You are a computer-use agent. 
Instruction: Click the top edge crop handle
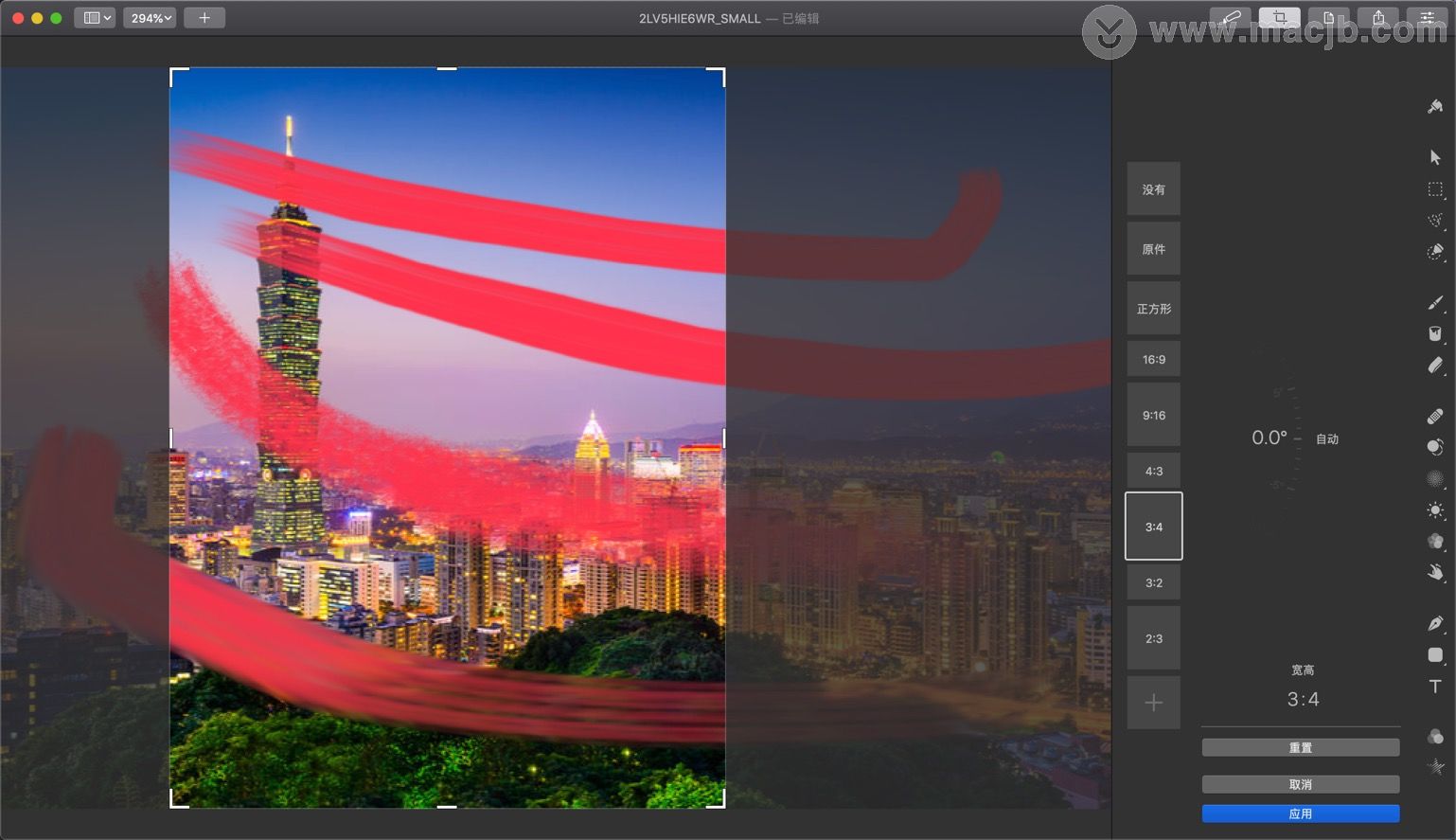coord(447,68)
